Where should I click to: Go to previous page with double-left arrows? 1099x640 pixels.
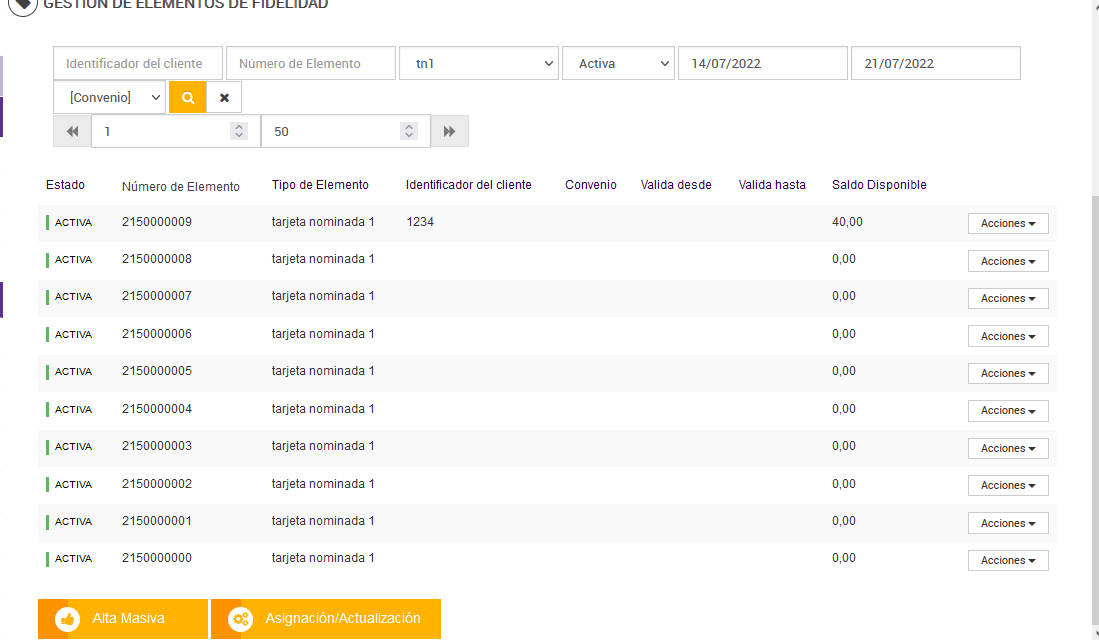coord(72,131)
